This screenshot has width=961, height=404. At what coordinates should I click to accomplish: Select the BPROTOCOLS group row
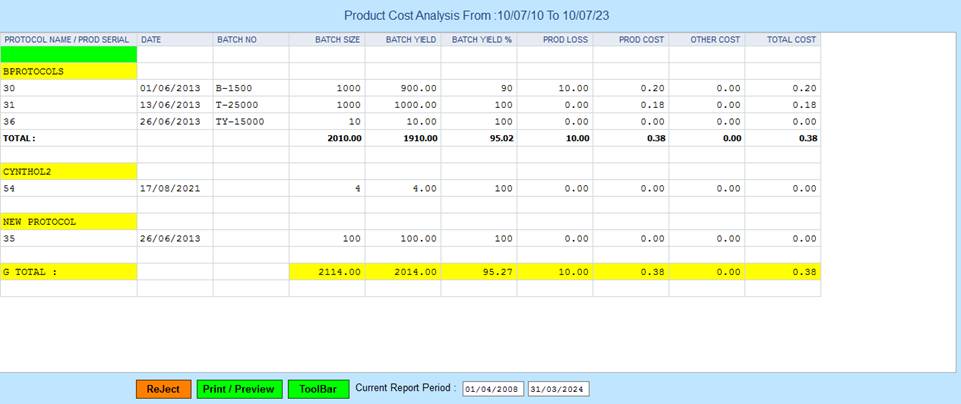[68, 72]
